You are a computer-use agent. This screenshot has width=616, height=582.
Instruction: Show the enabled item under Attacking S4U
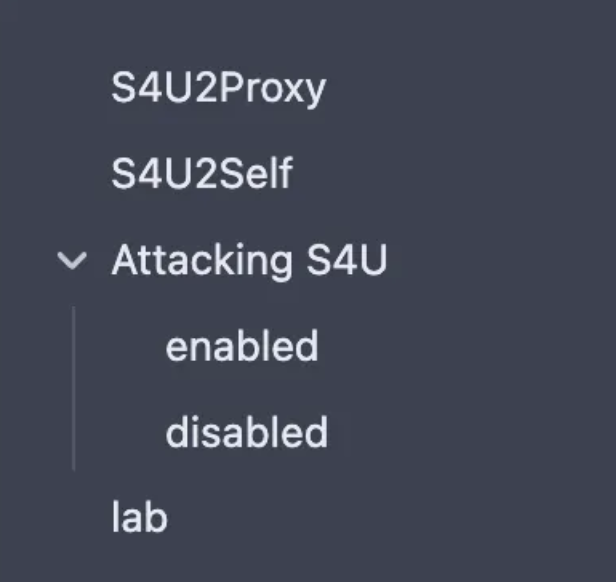pos(241,347)
